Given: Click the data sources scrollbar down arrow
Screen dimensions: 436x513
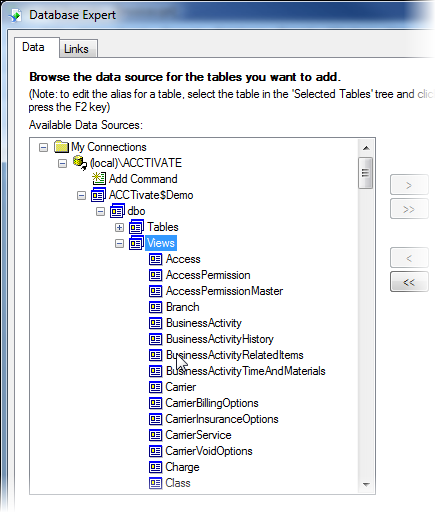Looking at the screenshot, I should [366, 484].
